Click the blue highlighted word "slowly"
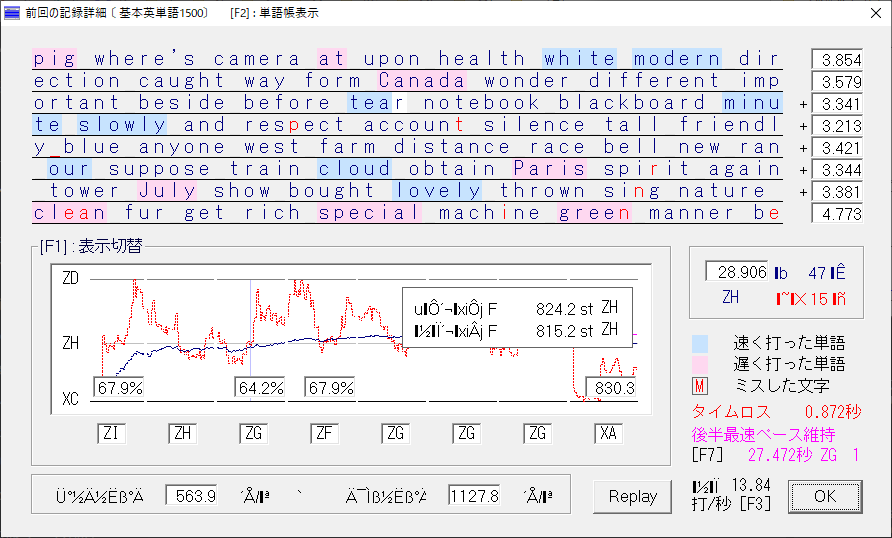 (122, 125)
